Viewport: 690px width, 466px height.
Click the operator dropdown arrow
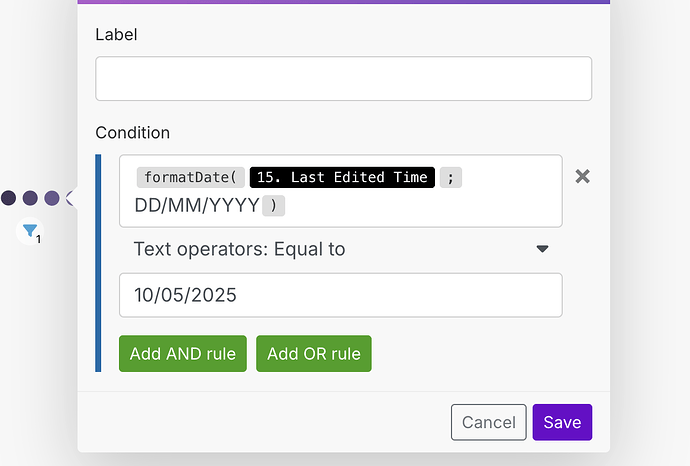(x=542, y=249)
